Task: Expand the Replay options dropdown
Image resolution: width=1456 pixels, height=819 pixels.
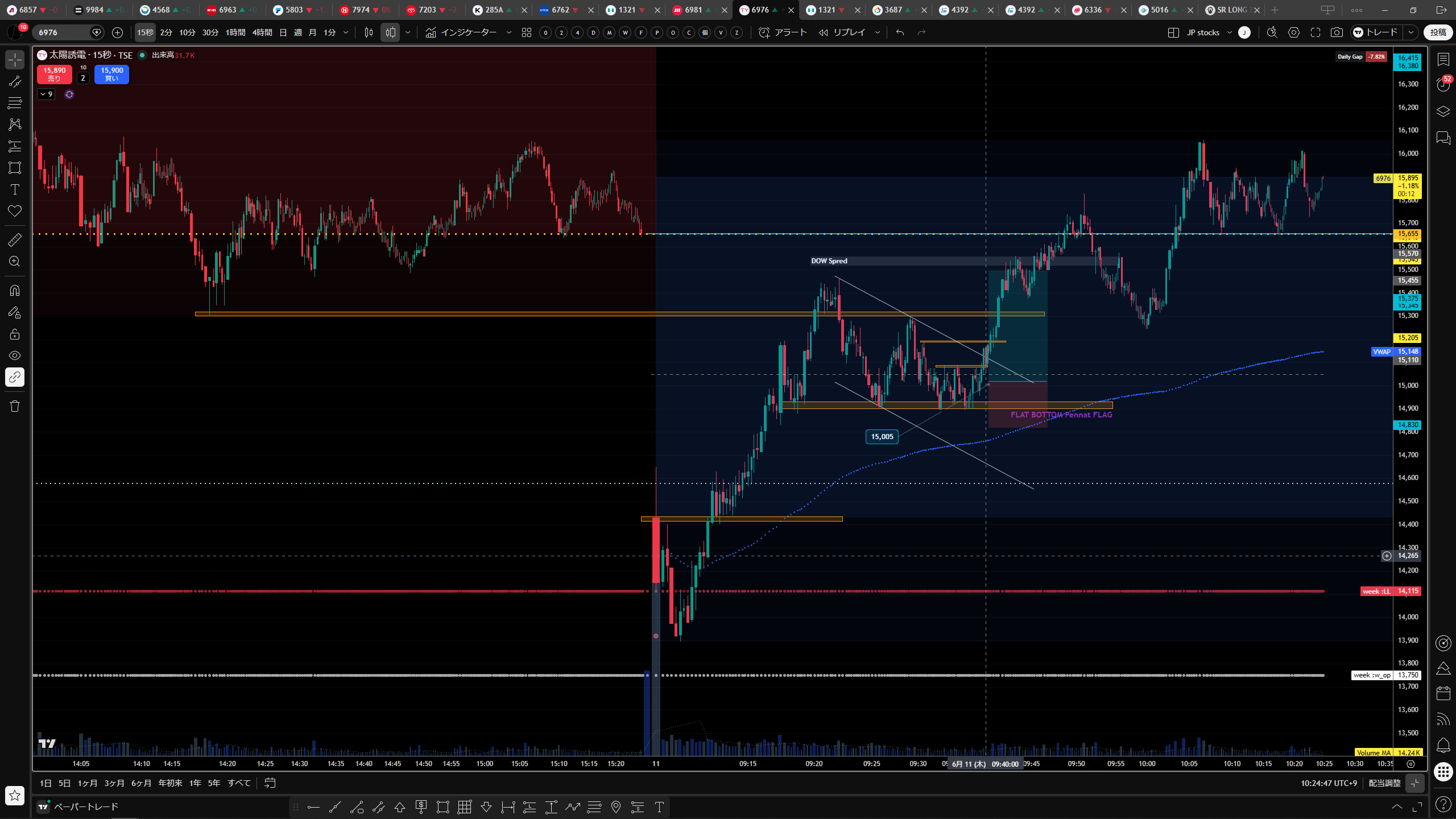Action: [877, 32]
